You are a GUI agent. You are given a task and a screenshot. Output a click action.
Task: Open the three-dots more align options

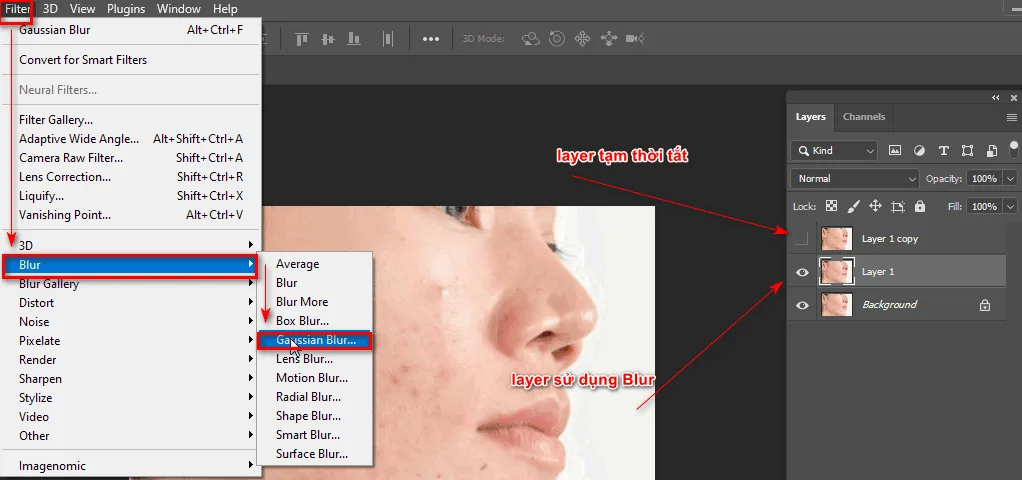pyautogui.click(x=431, y=39)
